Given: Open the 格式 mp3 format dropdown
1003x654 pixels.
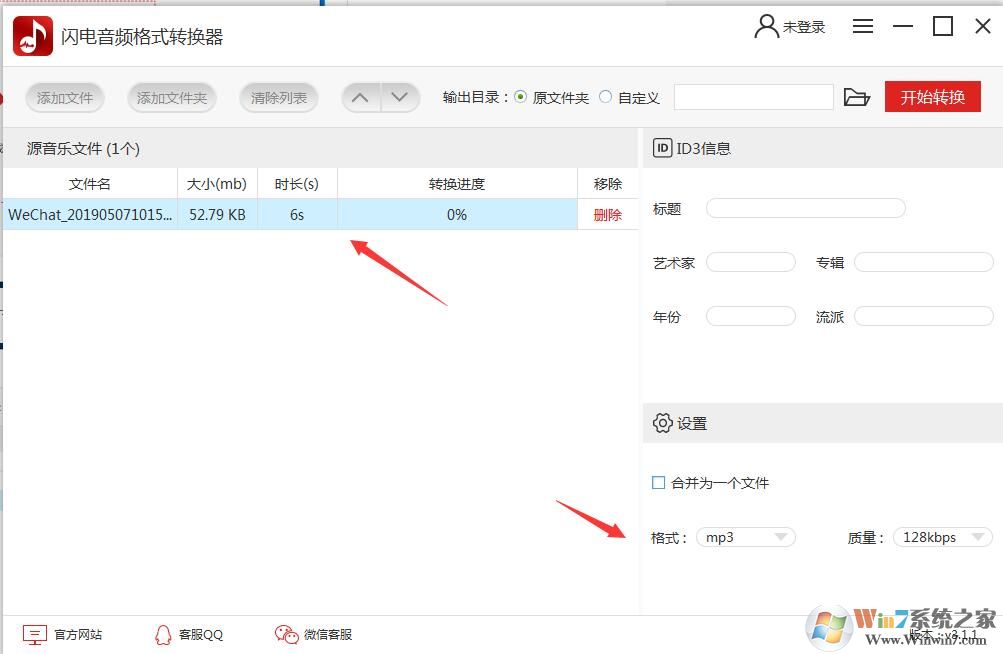Looking at the screenshot, I should [x=745, y=537].
